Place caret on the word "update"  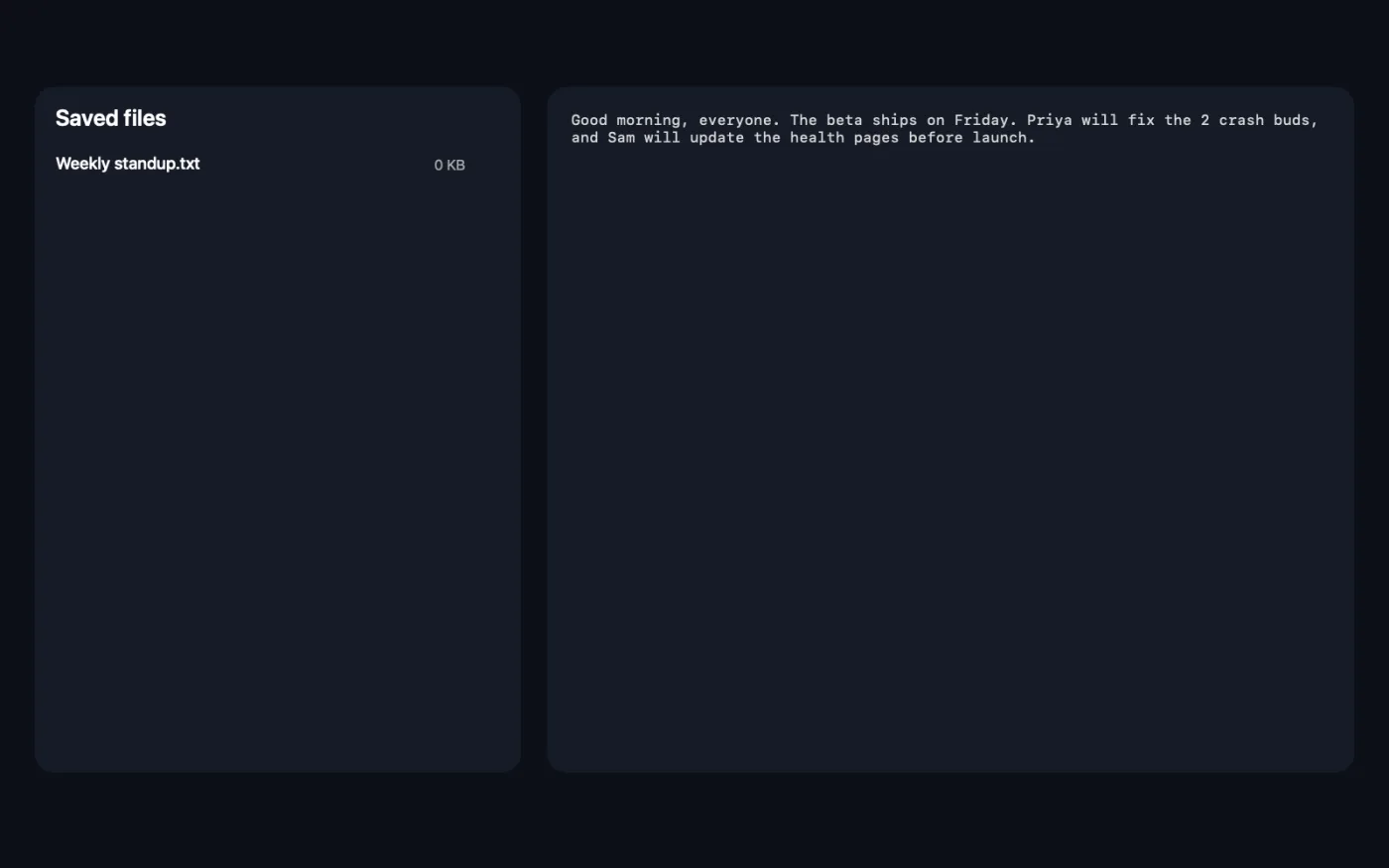(717, 138)
